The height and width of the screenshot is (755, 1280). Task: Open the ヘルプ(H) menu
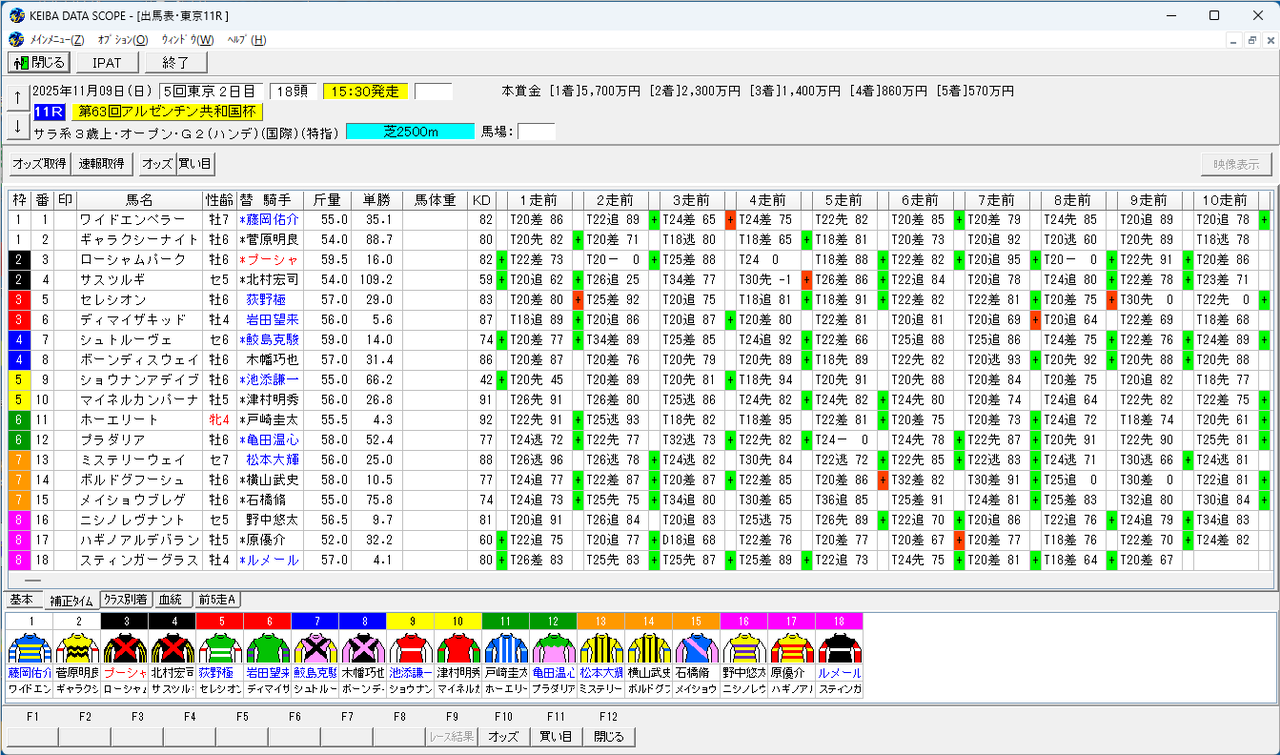tap(246, 40)
